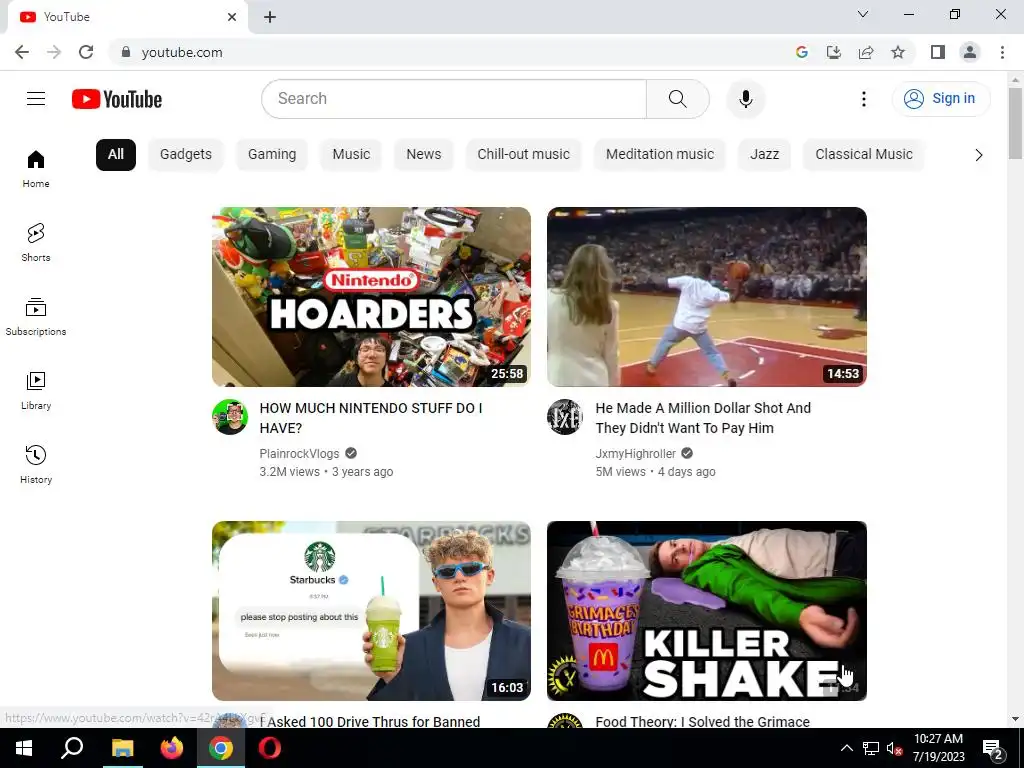The width and height of the screenshot is (1024, 768).
Task: Focus the YouTube Search field
Action: [454, 99]
